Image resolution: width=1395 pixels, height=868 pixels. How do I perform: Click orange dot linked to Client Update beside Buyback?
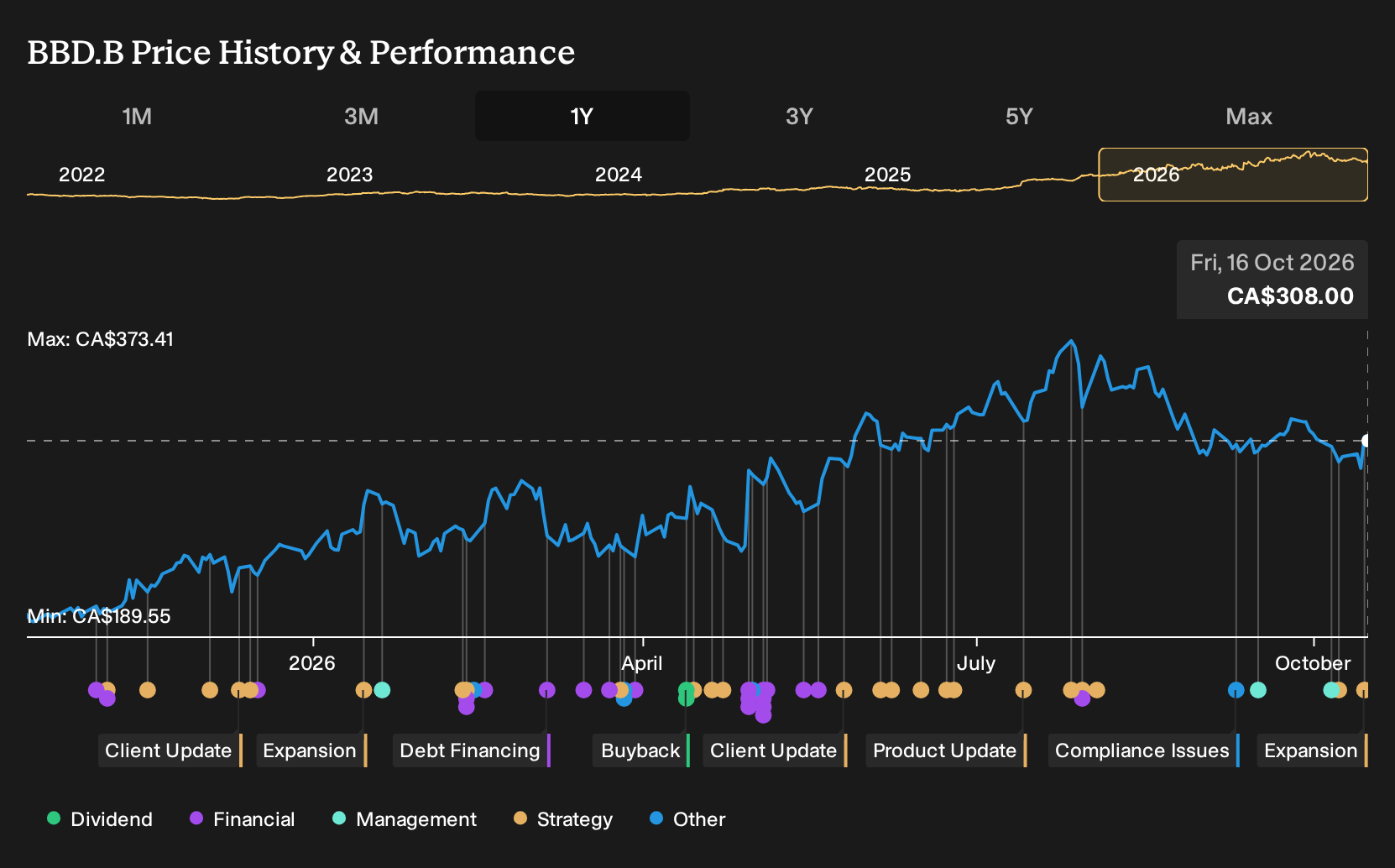click(x=844, y=690)
